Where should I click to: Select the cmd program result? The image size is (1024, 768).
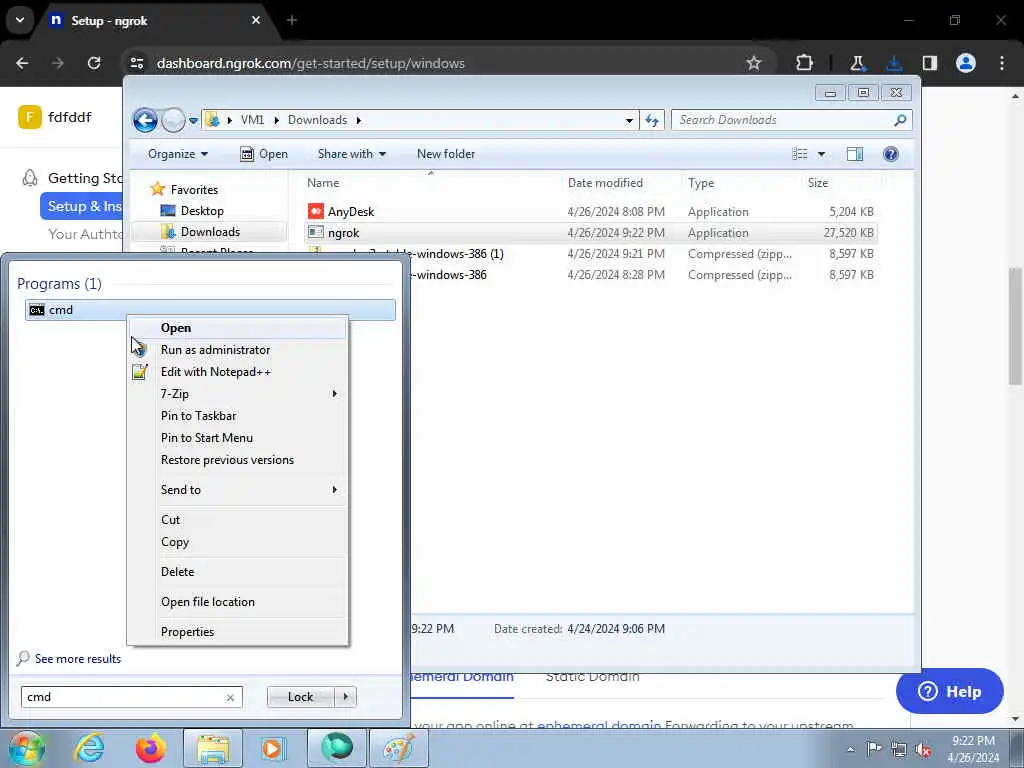pos(210,310)
